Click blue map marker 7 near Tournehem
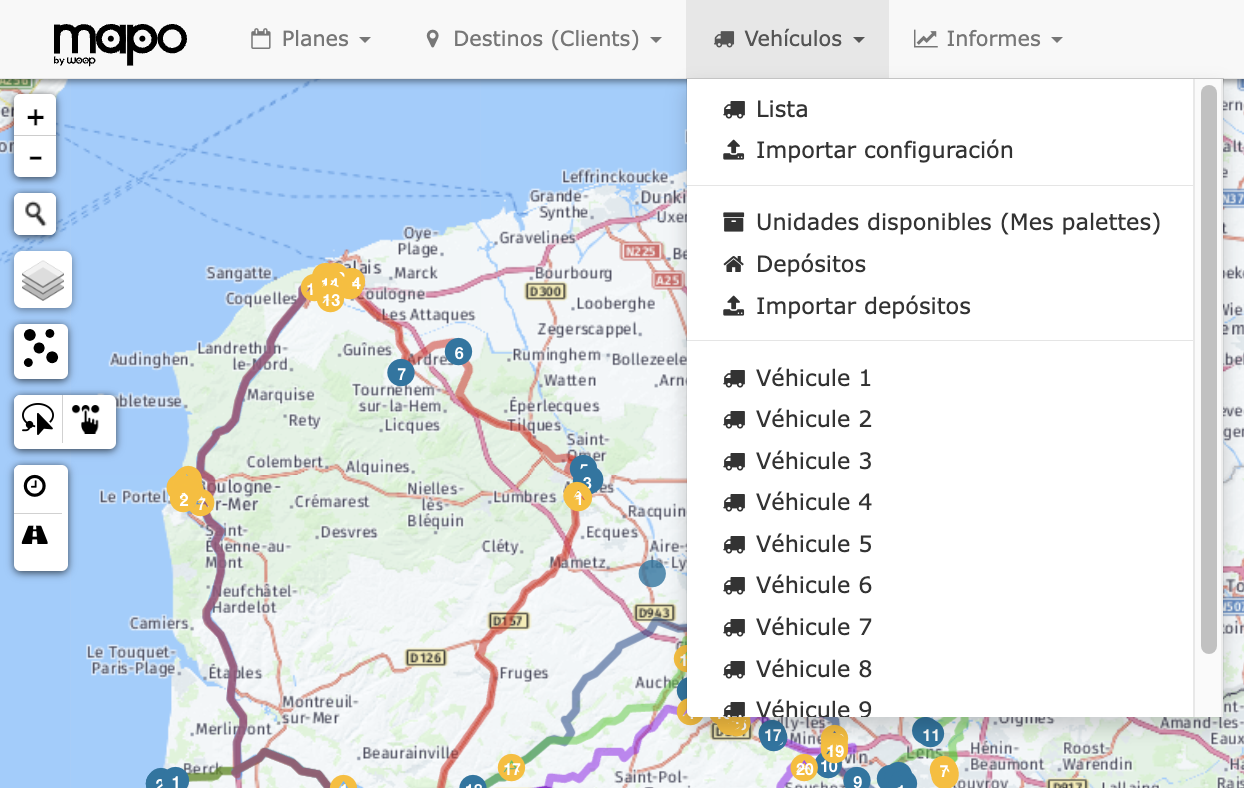The height and width of the screenshot is (788, 1244). 400,374
